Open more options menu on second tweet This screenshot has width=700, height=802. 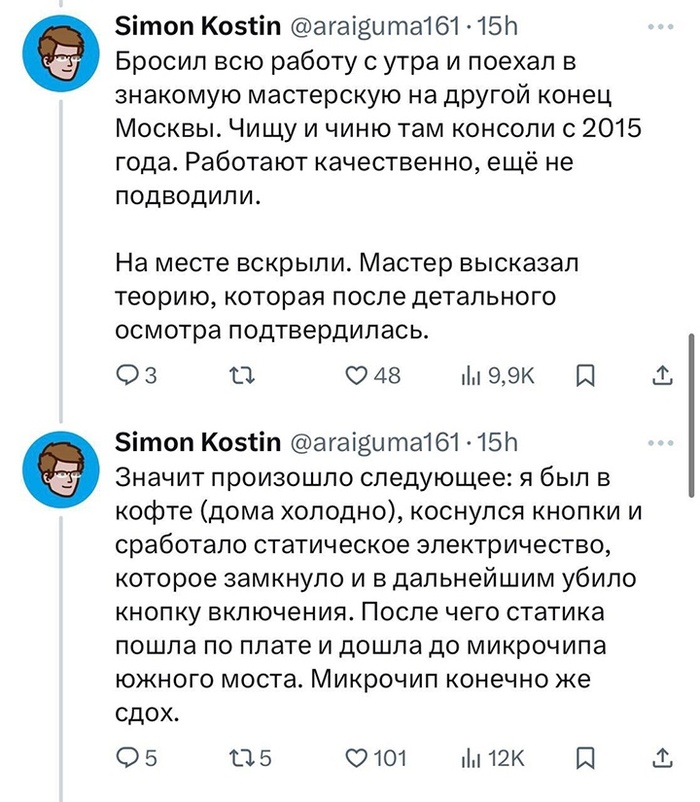[661, 440]
